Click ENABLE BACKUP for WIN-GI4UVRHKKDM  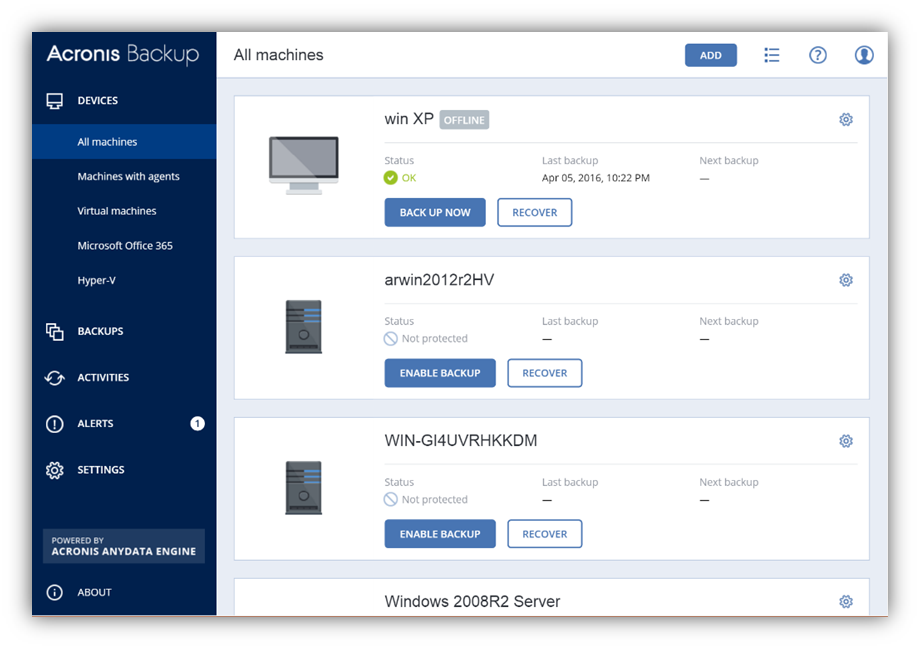(440, 534)
